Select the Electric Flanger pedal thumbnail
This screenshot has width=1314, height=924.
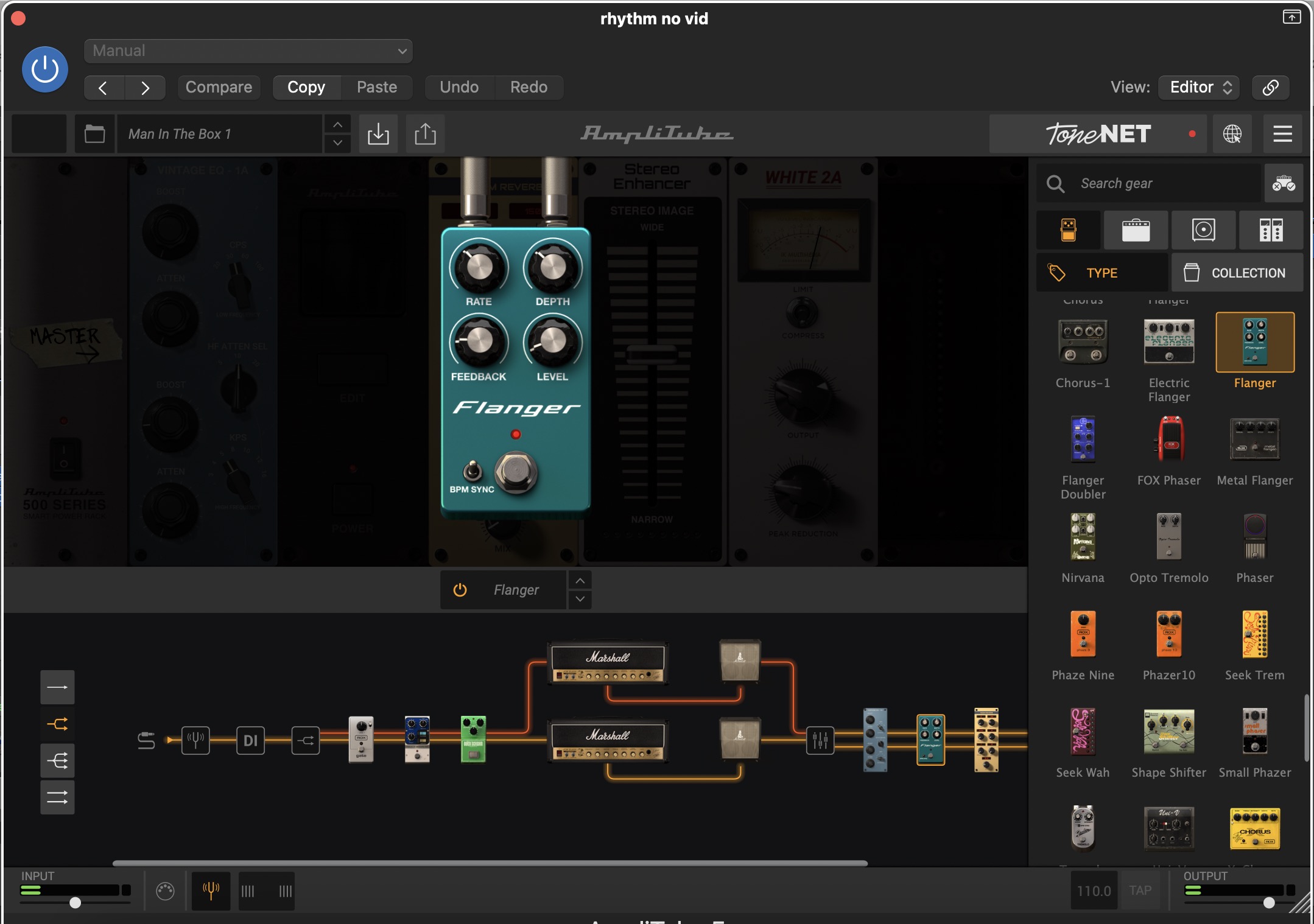[x=1169, y=342]
